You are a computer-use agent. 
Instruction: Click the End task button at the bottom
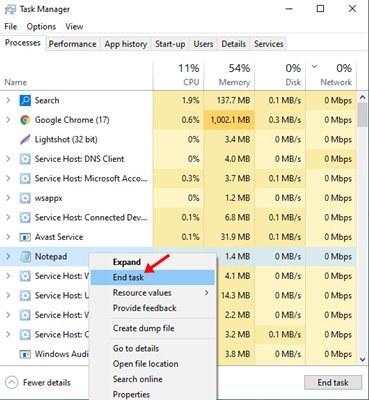tap(333, 382)
